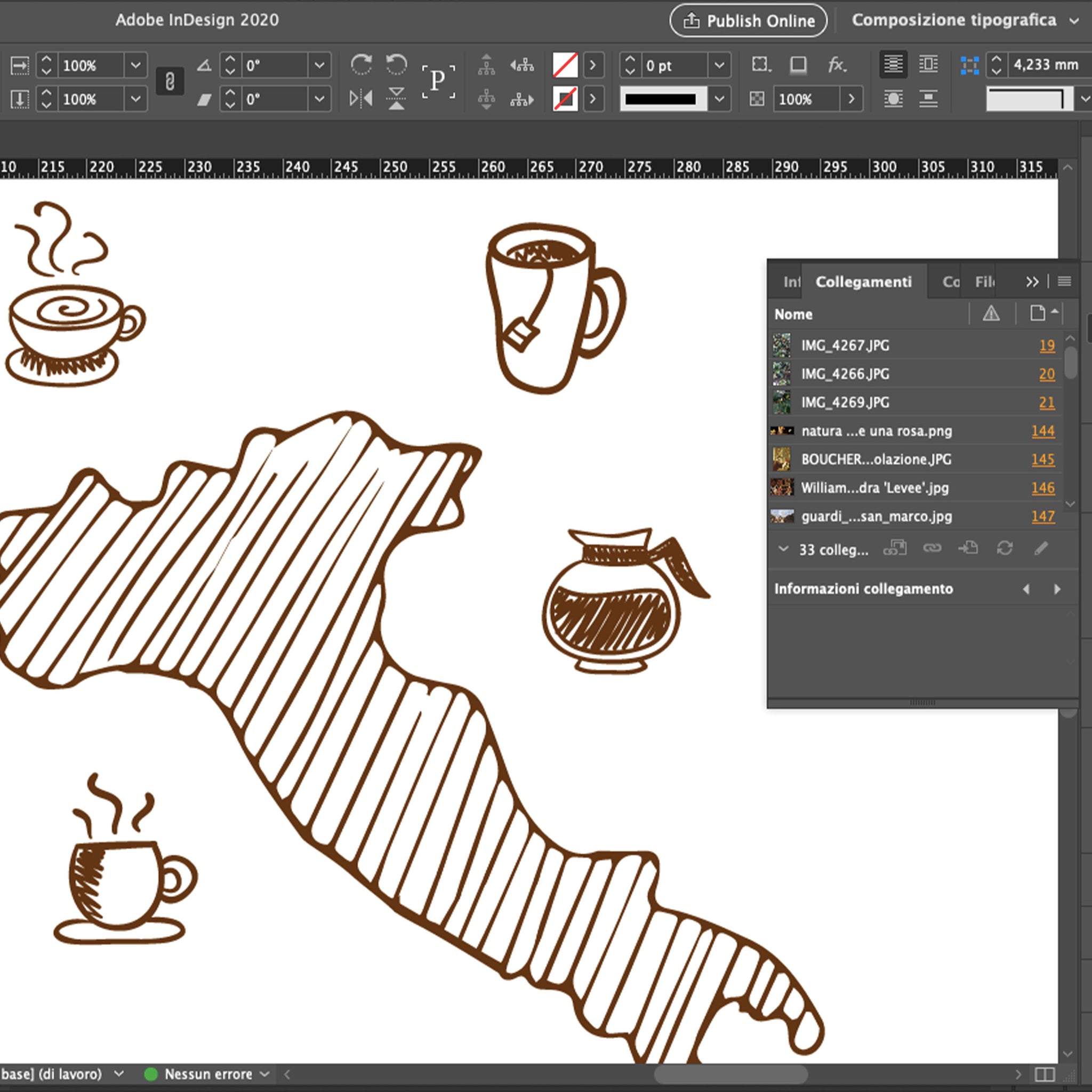
Task: Click rotate 90° clockwise icon
Action: [x=361, y=65]
